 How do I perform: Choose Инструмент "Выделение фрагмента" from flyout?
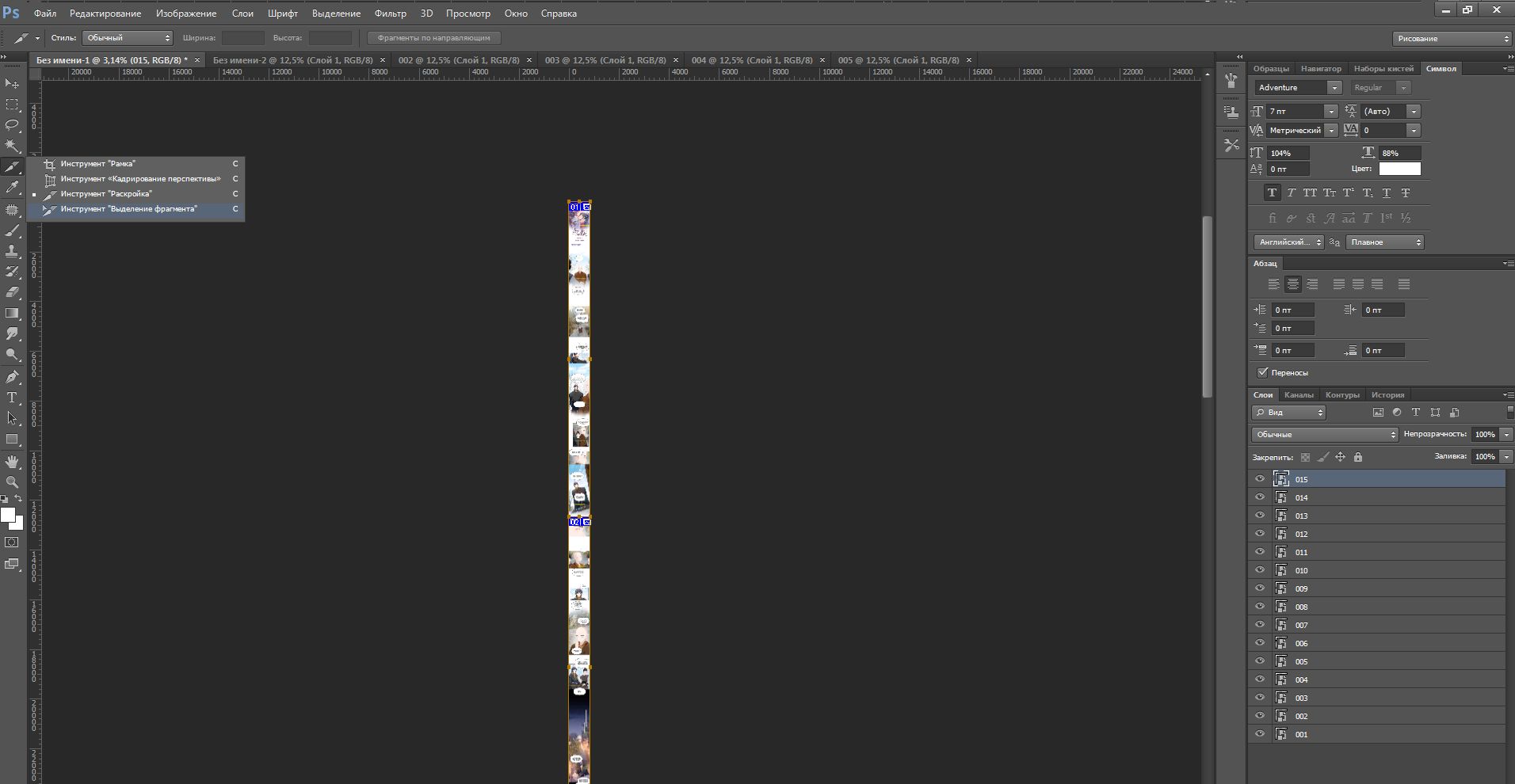136,209
